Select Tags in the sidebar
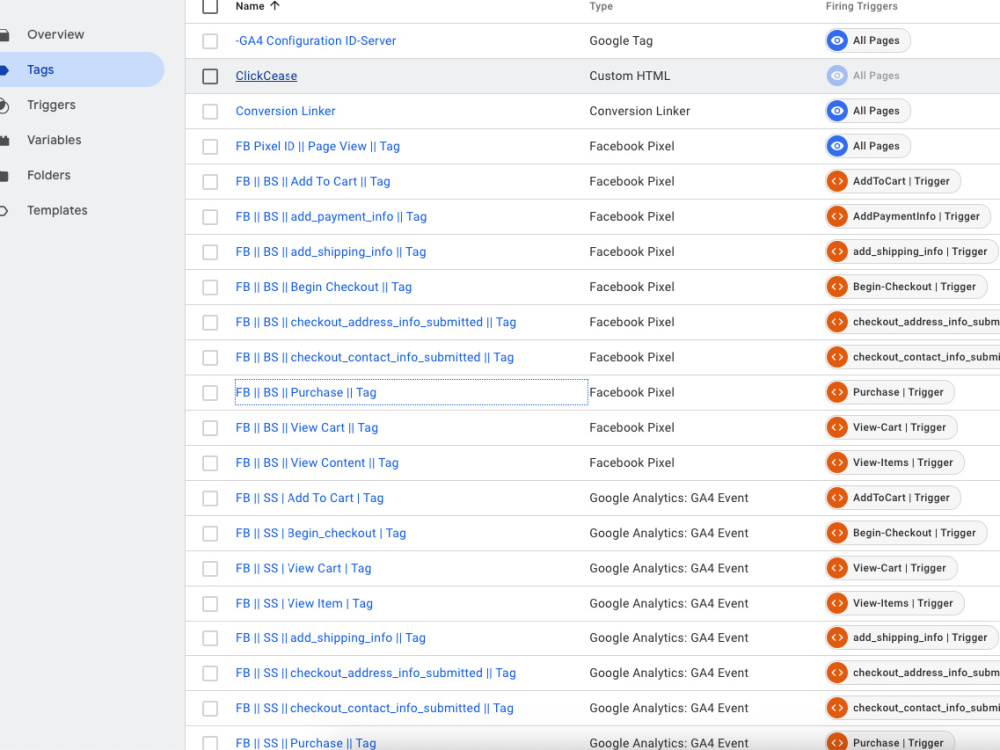1000x750 pixels. [x=40, y=70]
